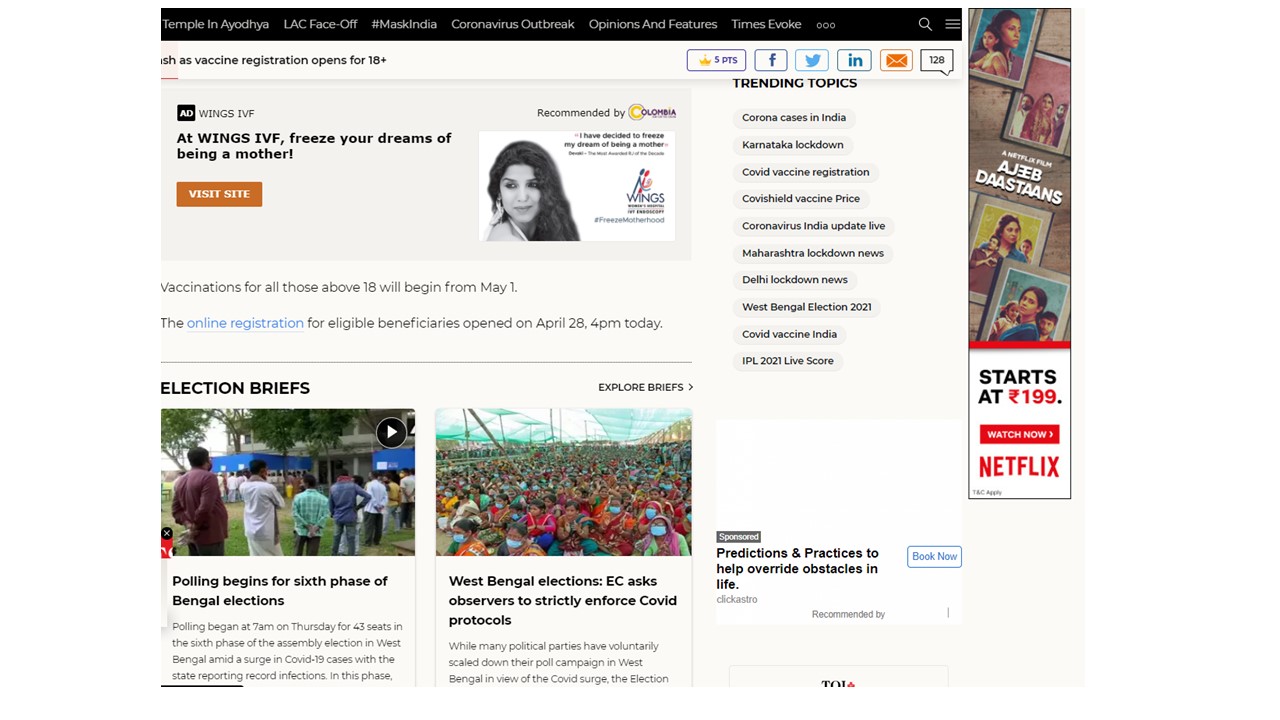Click EXPLORE BRIEFS link

click(x=641, y=387)
